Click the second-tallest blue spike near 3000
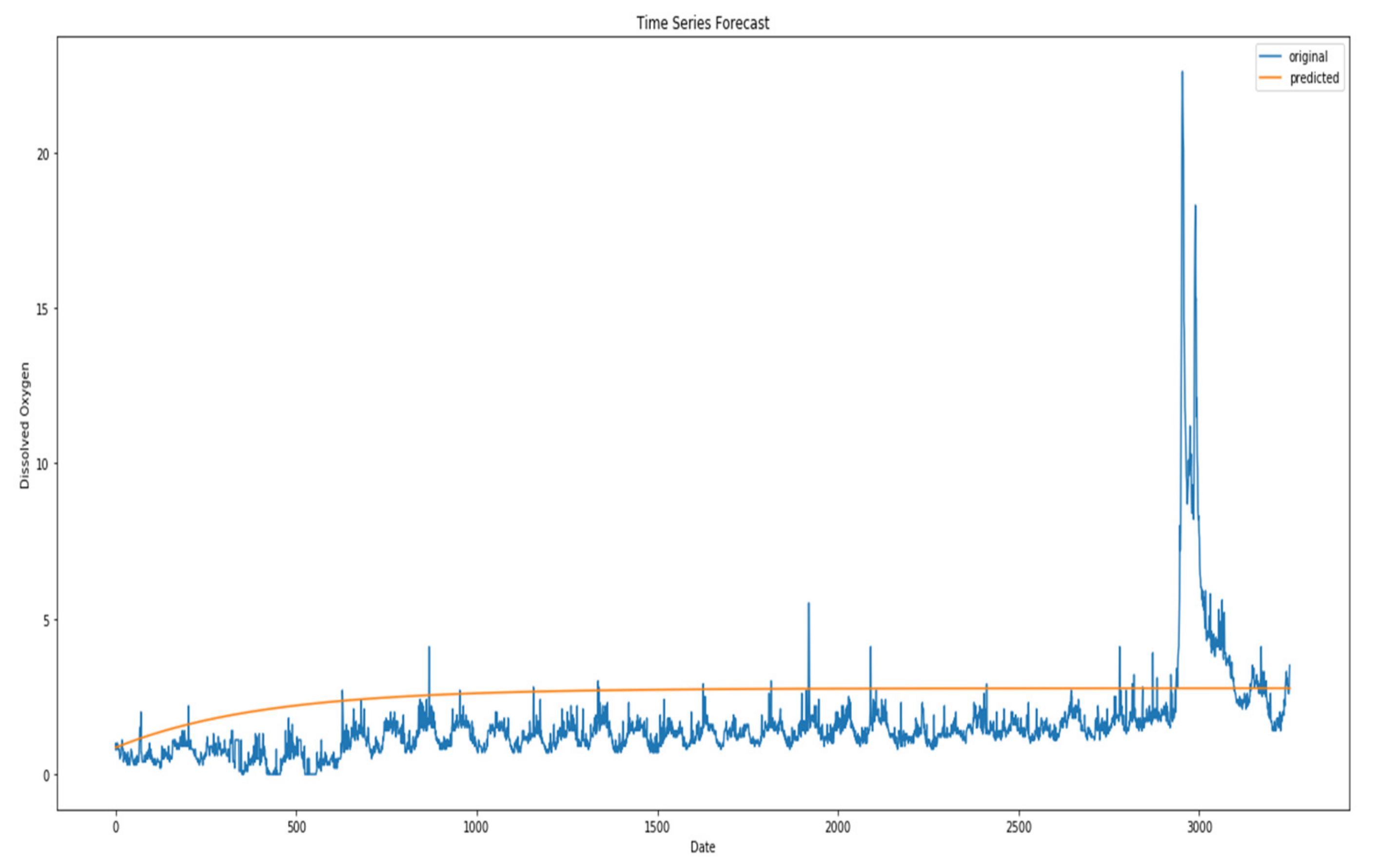The height and width of the screenshot is (868, 1377). 1195,207
